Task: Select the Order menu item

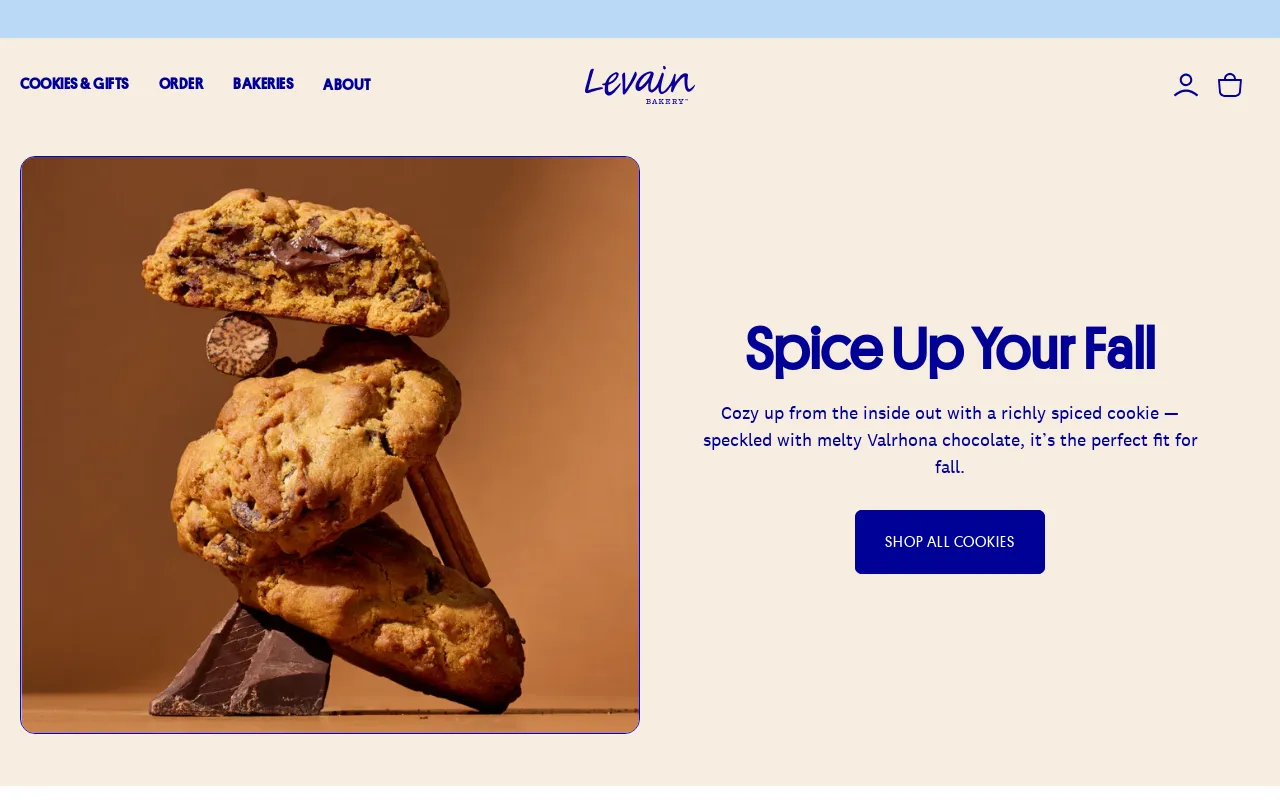Action: coord(181,84)
